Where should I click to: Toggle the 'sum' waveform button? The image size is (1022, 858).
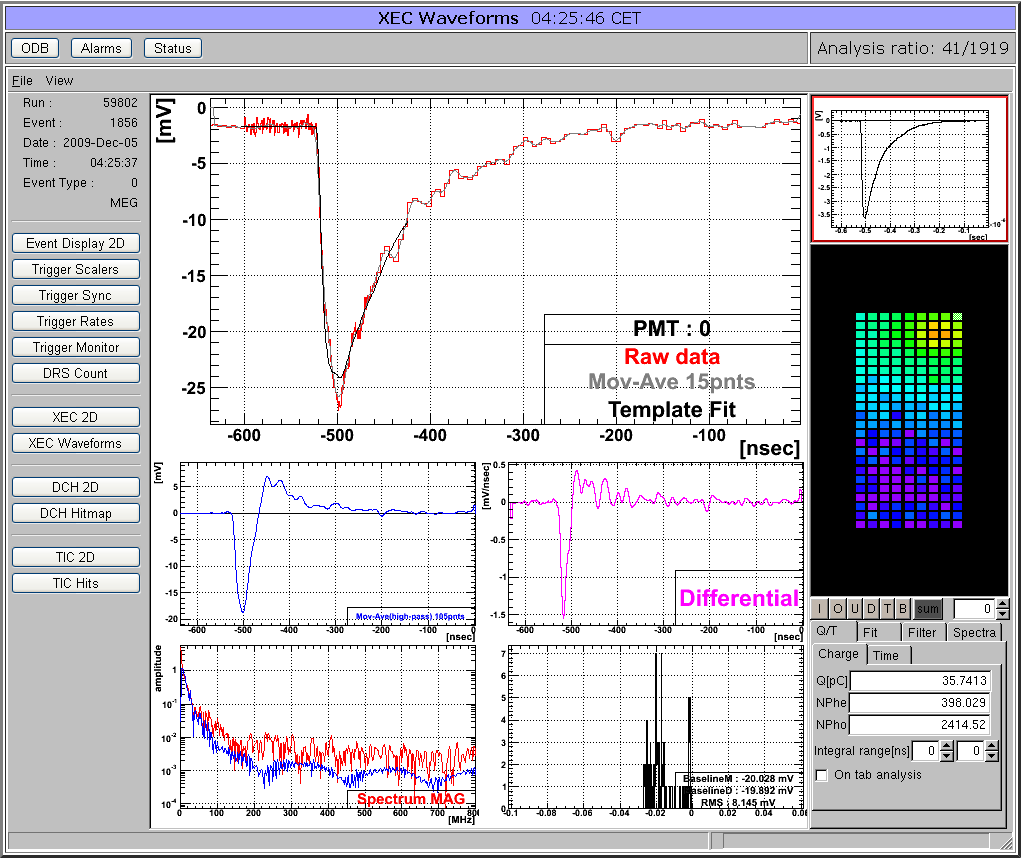click(x=928, y=609)
